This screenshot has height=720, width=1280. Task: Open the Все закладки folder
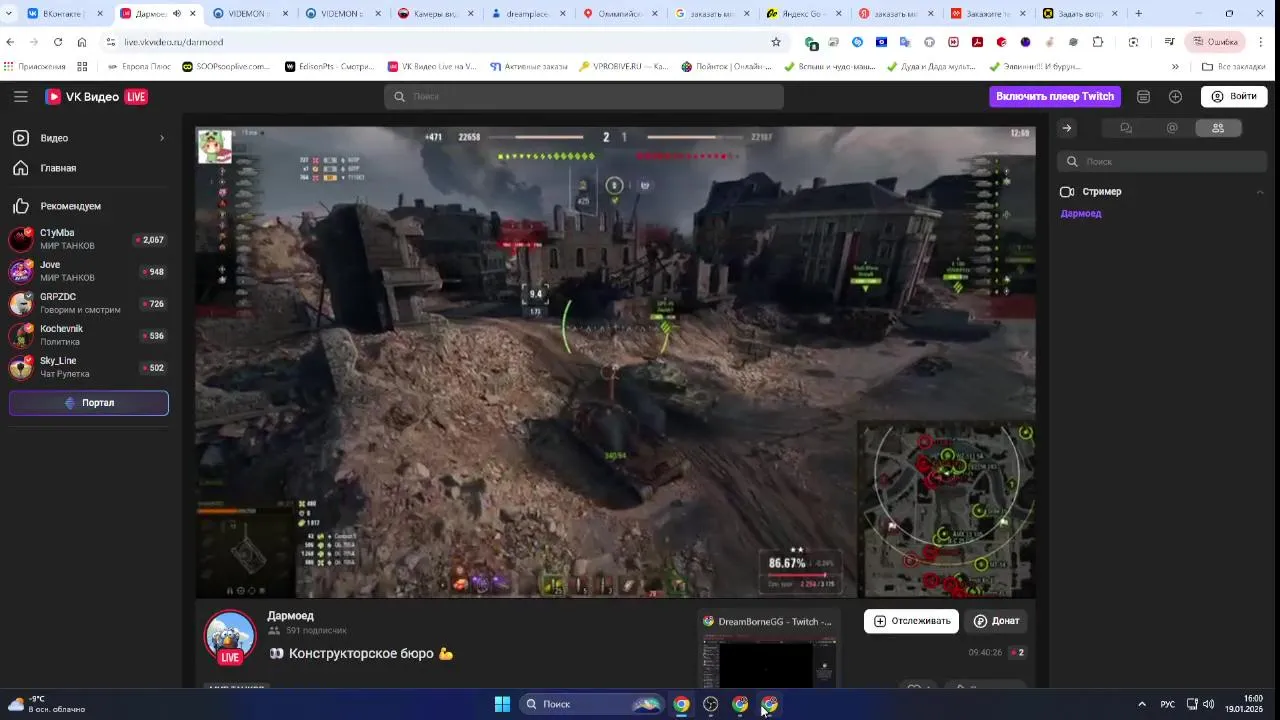(x=1234, y=67)
